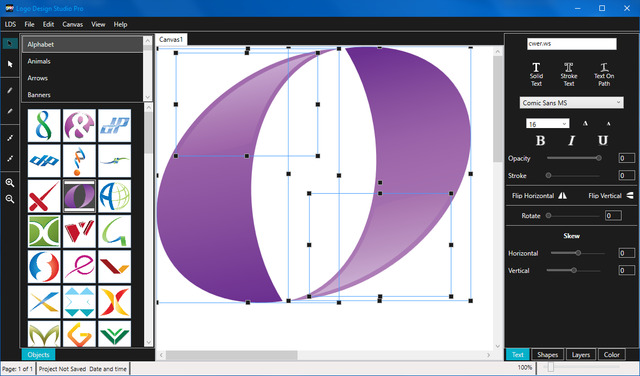Switch to the Layers panel tab
Viewport: 640px width, 376px height.
point(581,354)
